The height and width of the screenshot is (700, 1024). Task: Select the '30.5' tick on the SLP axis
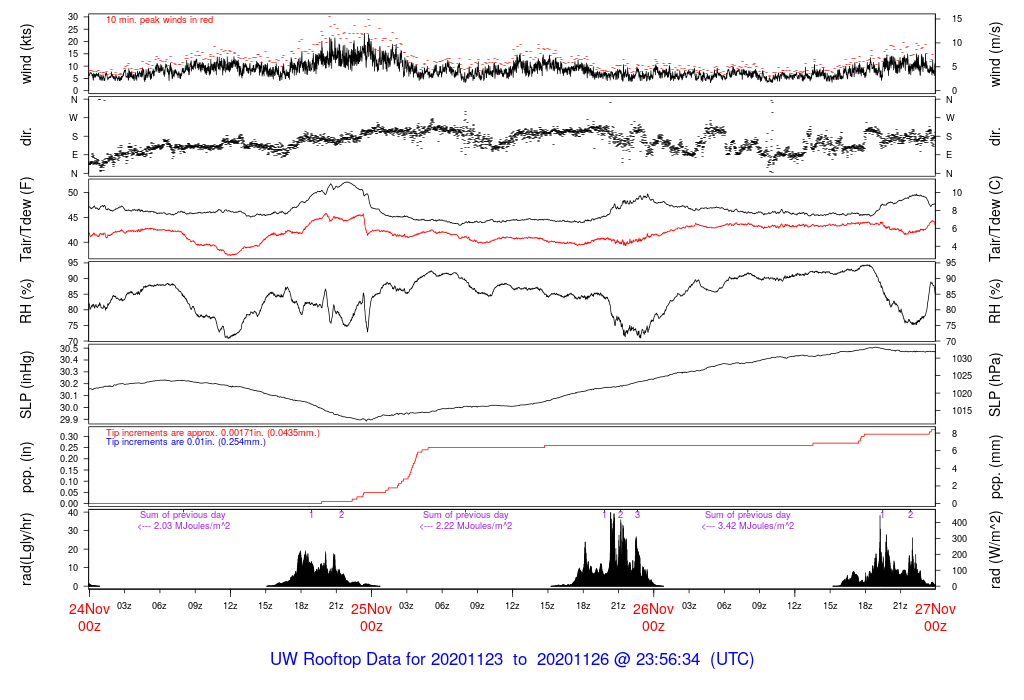[x=69, y=349]
